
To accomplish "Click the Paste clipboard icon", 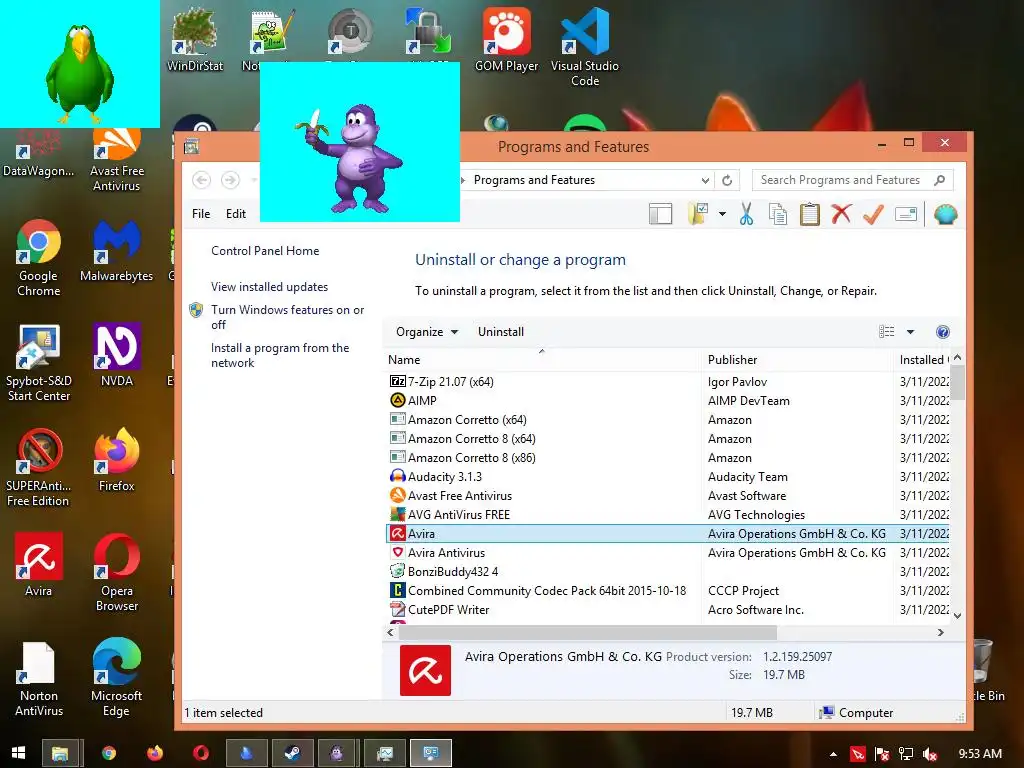I will [x=809, y=214].
